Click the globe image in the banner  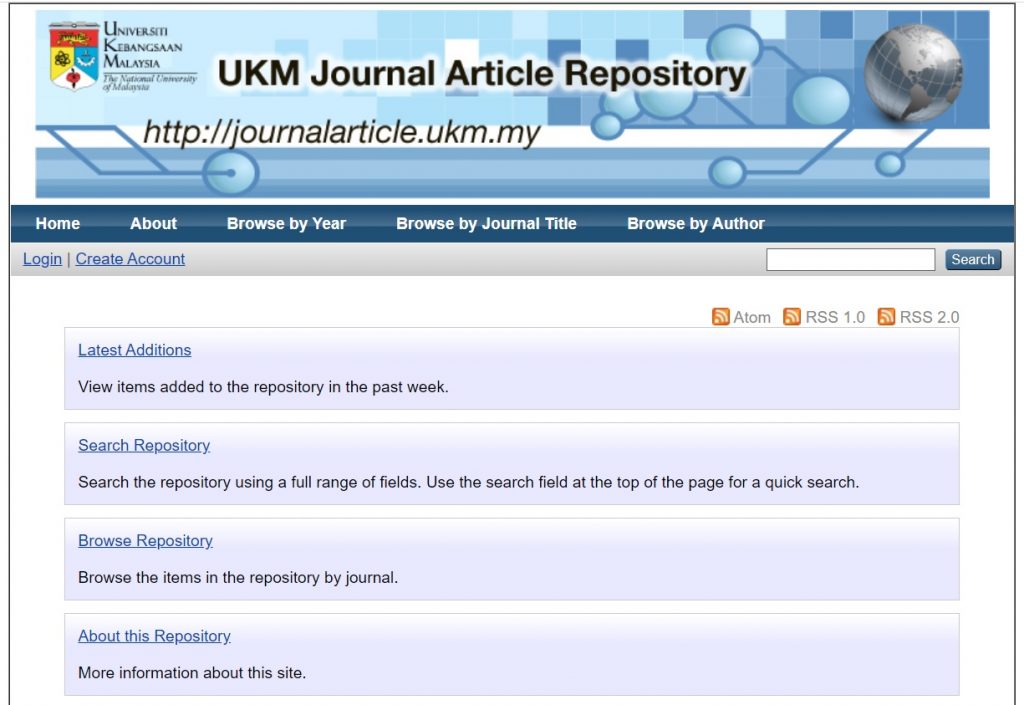(912, 72)
